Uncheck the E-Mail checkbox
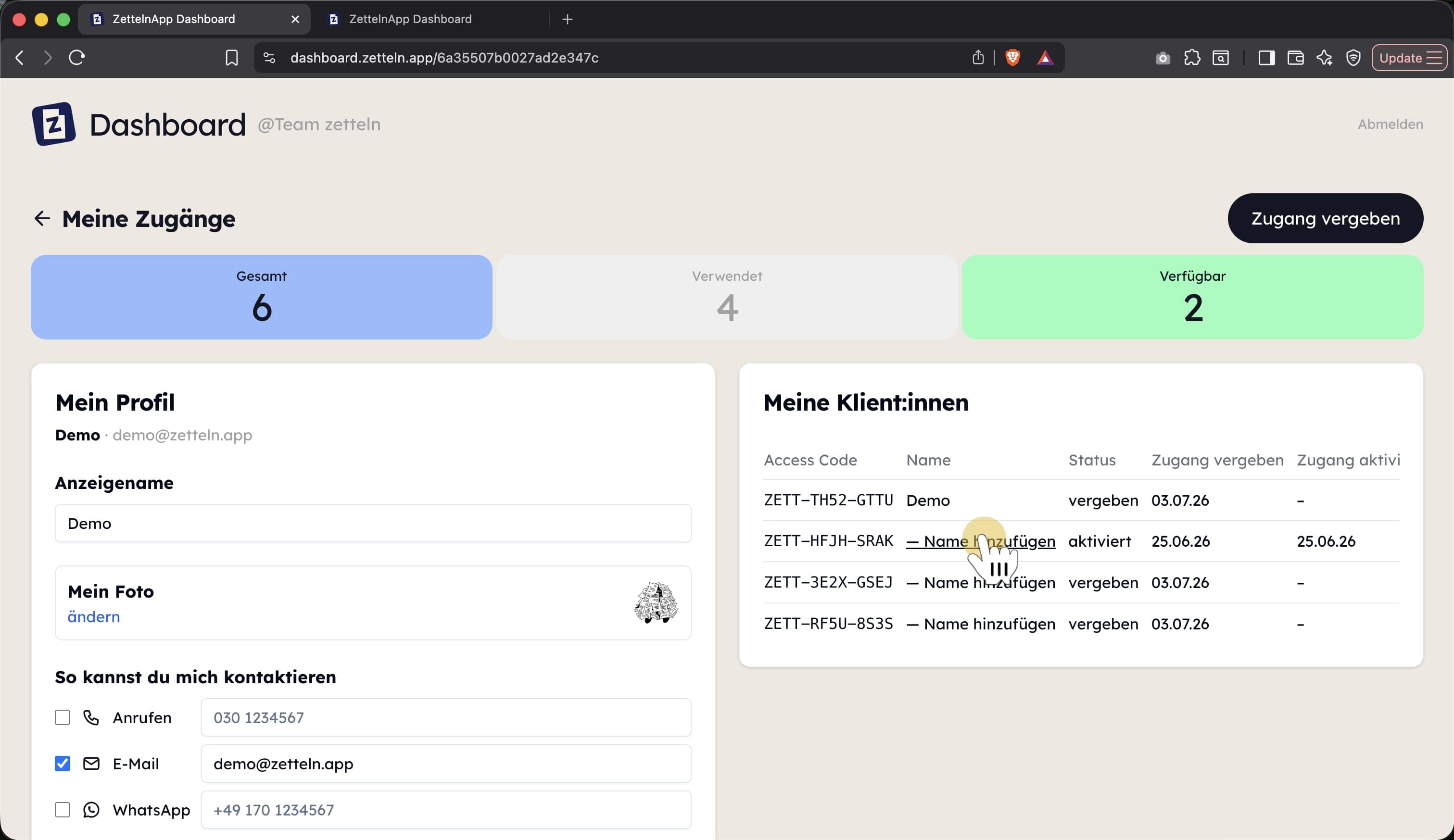Screen dimensions: 1454x840 pos(63,763)
